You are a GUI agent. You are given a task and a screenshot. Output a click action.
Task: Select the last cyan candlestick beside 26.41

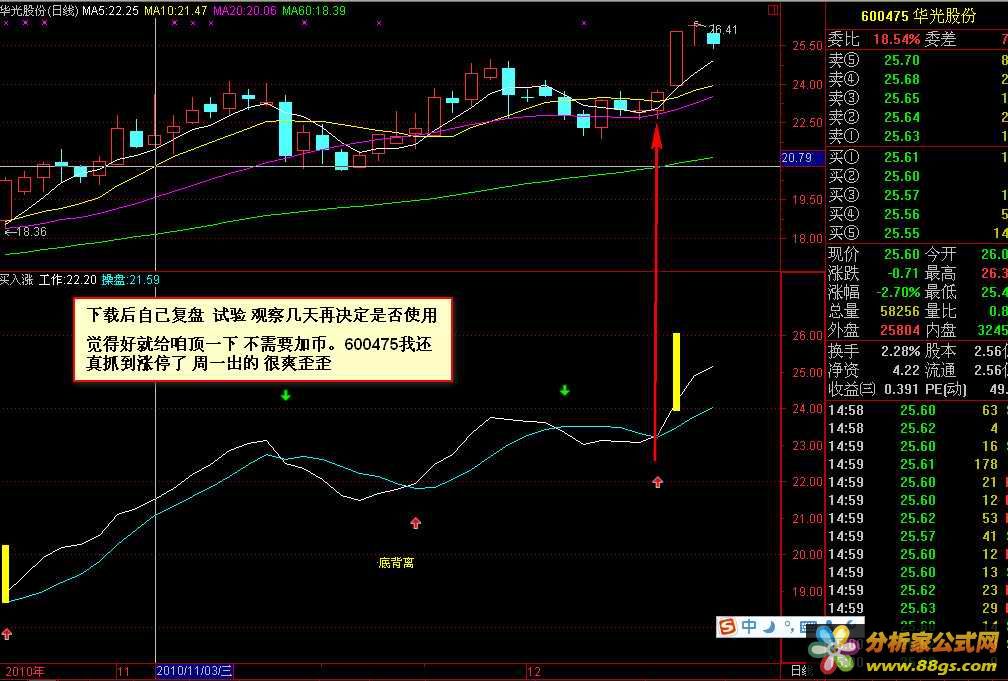(x=714, y=39)
